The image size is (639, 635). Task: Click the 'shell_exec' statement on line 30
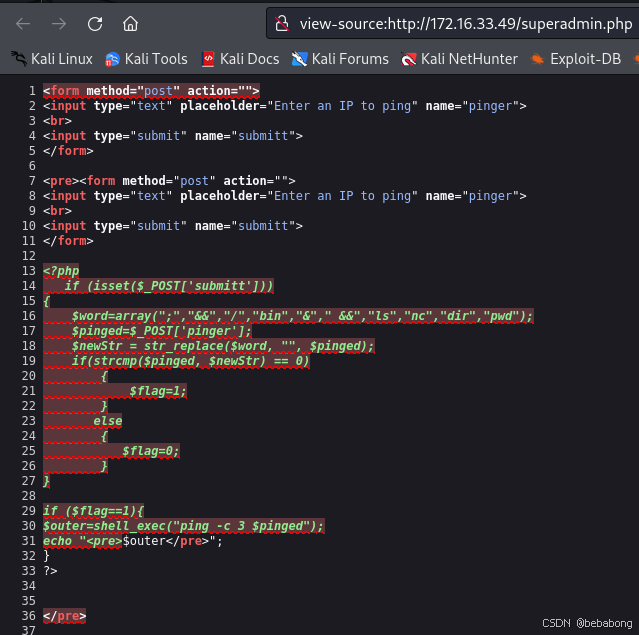pos(183,526)
